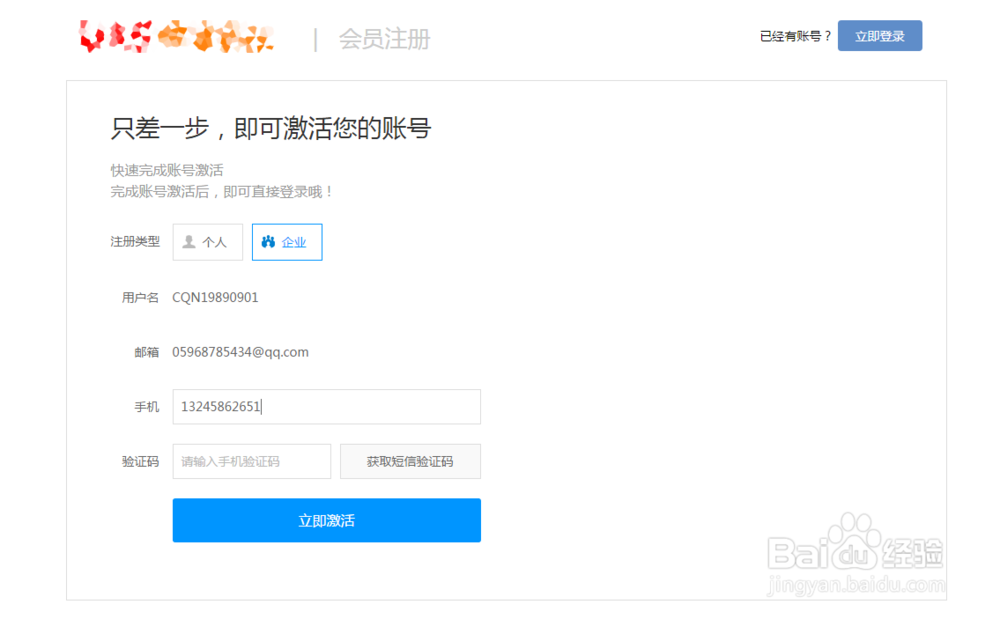Click the colorful site logo
Screen dimensions: 1000x619
point(174,36)
